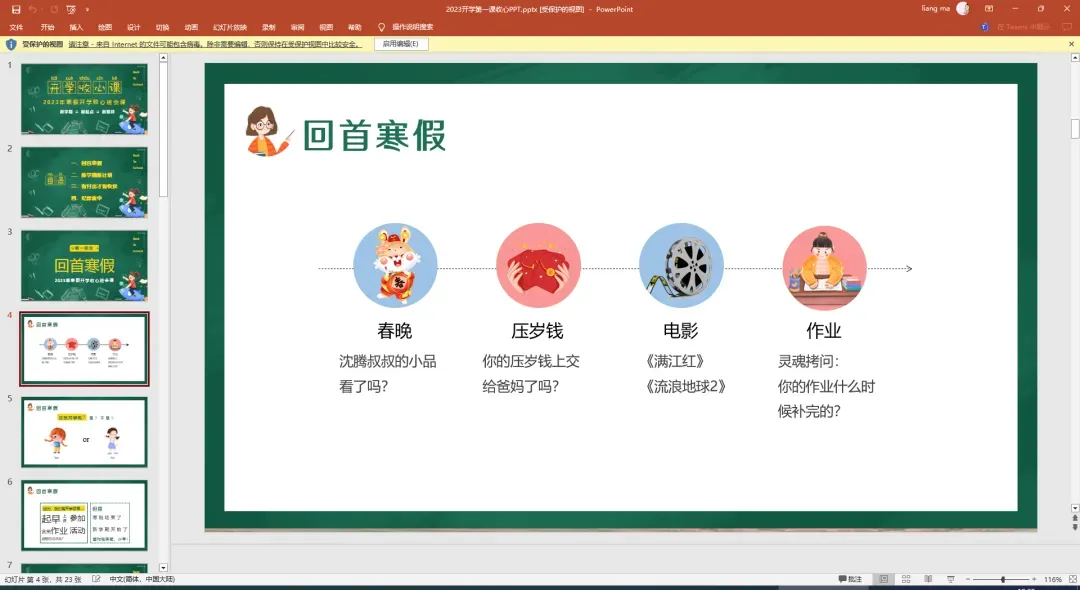Image resolution: width=1080 pixels, height=590 pixels.
Task: Select slide 4 thumbnail in the panel
Action: tap(84, 349)
